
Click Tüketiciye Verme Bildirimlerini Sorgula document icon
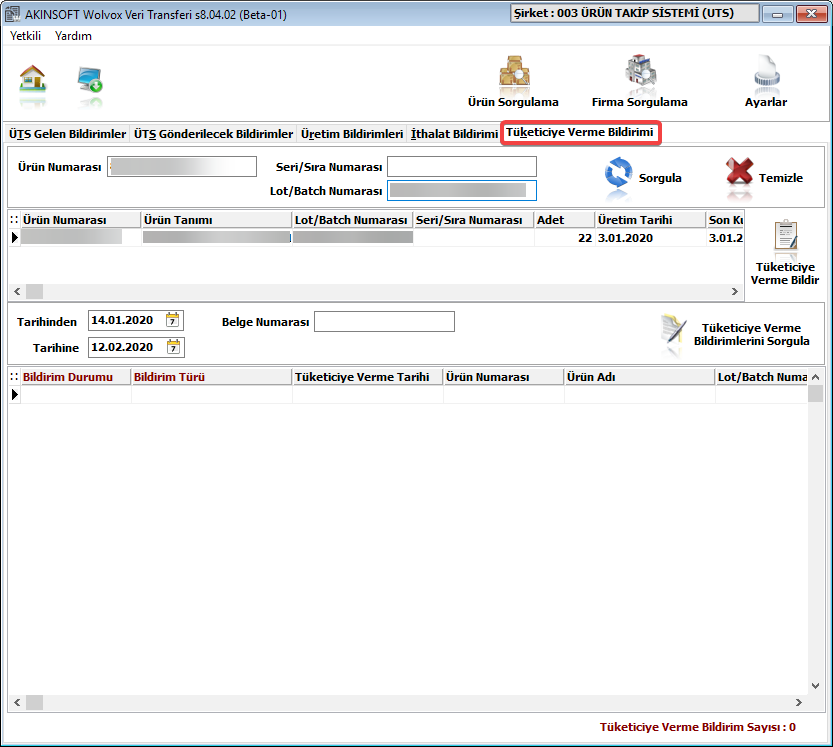point(673,329)
